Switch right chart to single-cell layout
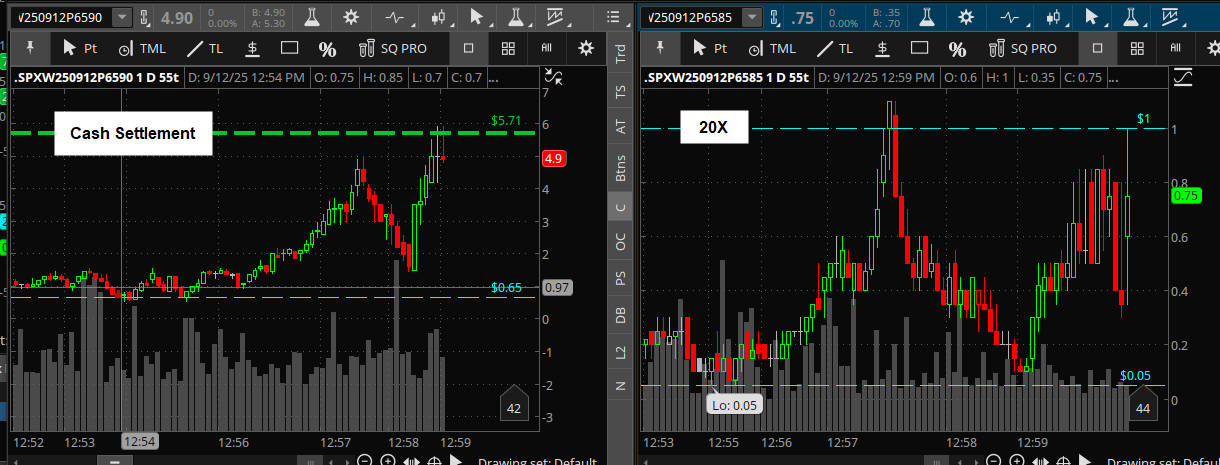 coord(1098,48)
